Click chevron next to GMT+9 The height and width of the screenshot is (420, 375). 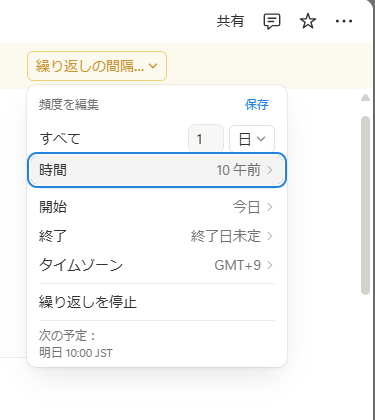coord(270,265)
